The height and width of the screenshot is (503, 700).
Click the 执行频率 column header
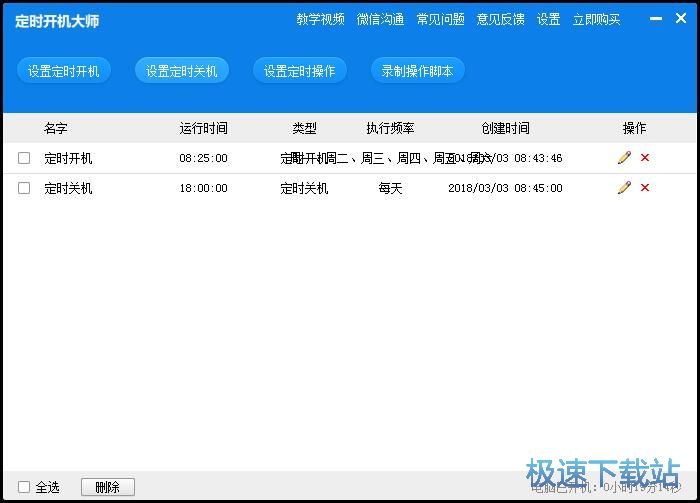coord(390,129)
